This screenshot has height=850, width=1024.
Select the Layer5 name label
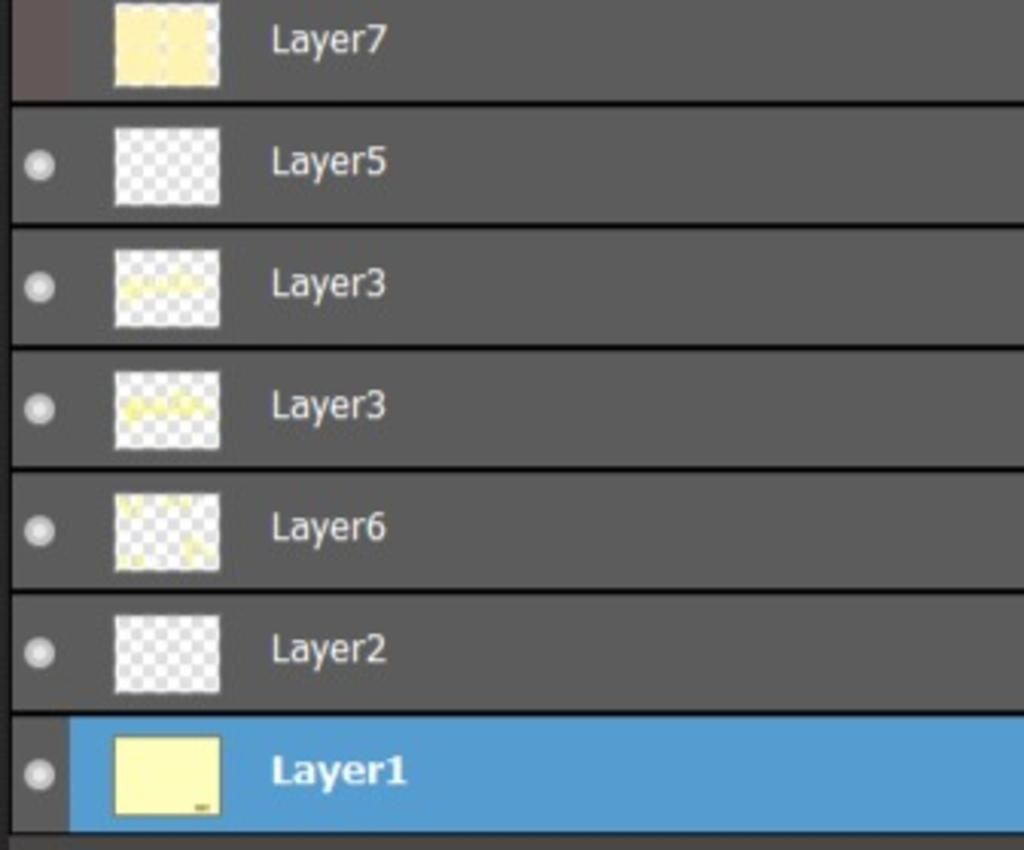[x=328, y=162]
